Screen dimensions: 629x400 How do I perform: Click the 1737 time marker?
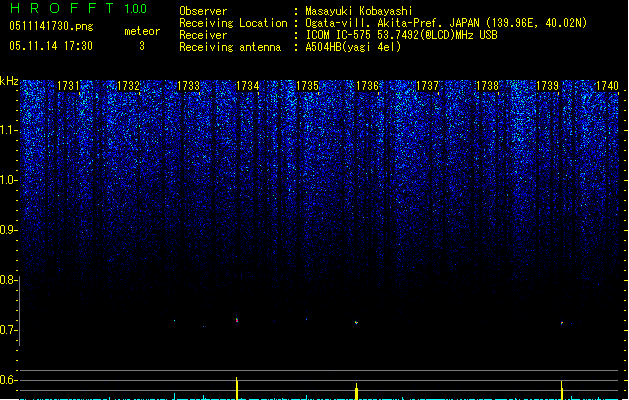[x=427, y=86]
